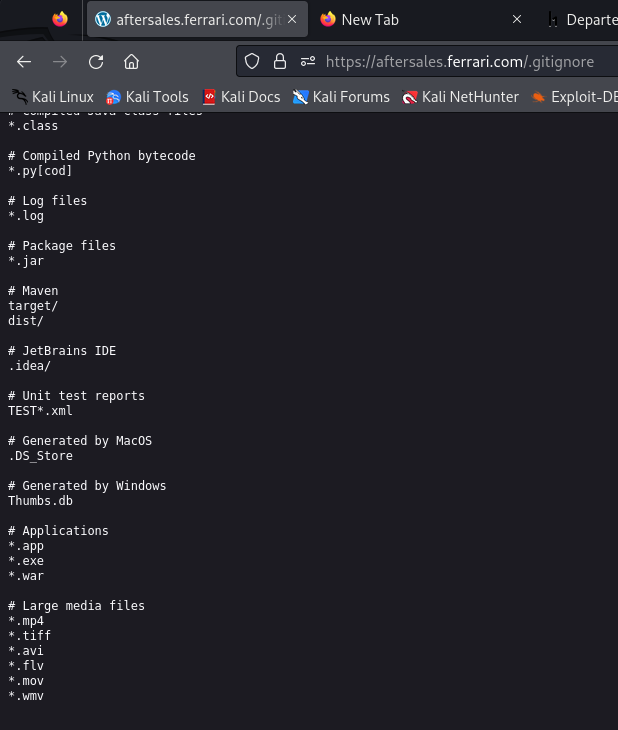Click the padlock site security icon
The height and width of the screenshot is (730, 618).
[x=279, y=61]
